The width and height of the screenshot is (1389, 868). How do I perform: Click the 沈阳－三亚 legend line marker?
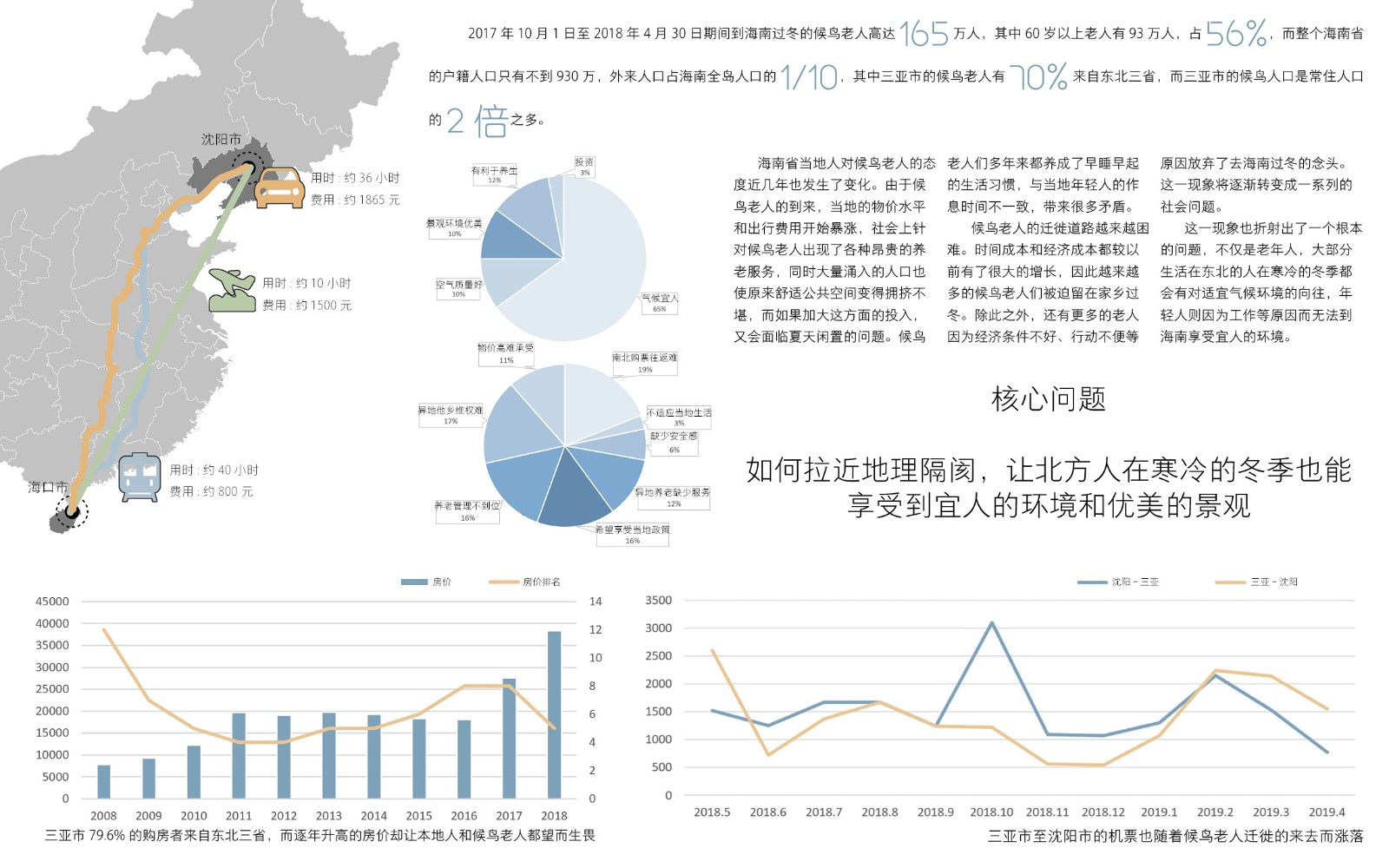click(1092, 582)
